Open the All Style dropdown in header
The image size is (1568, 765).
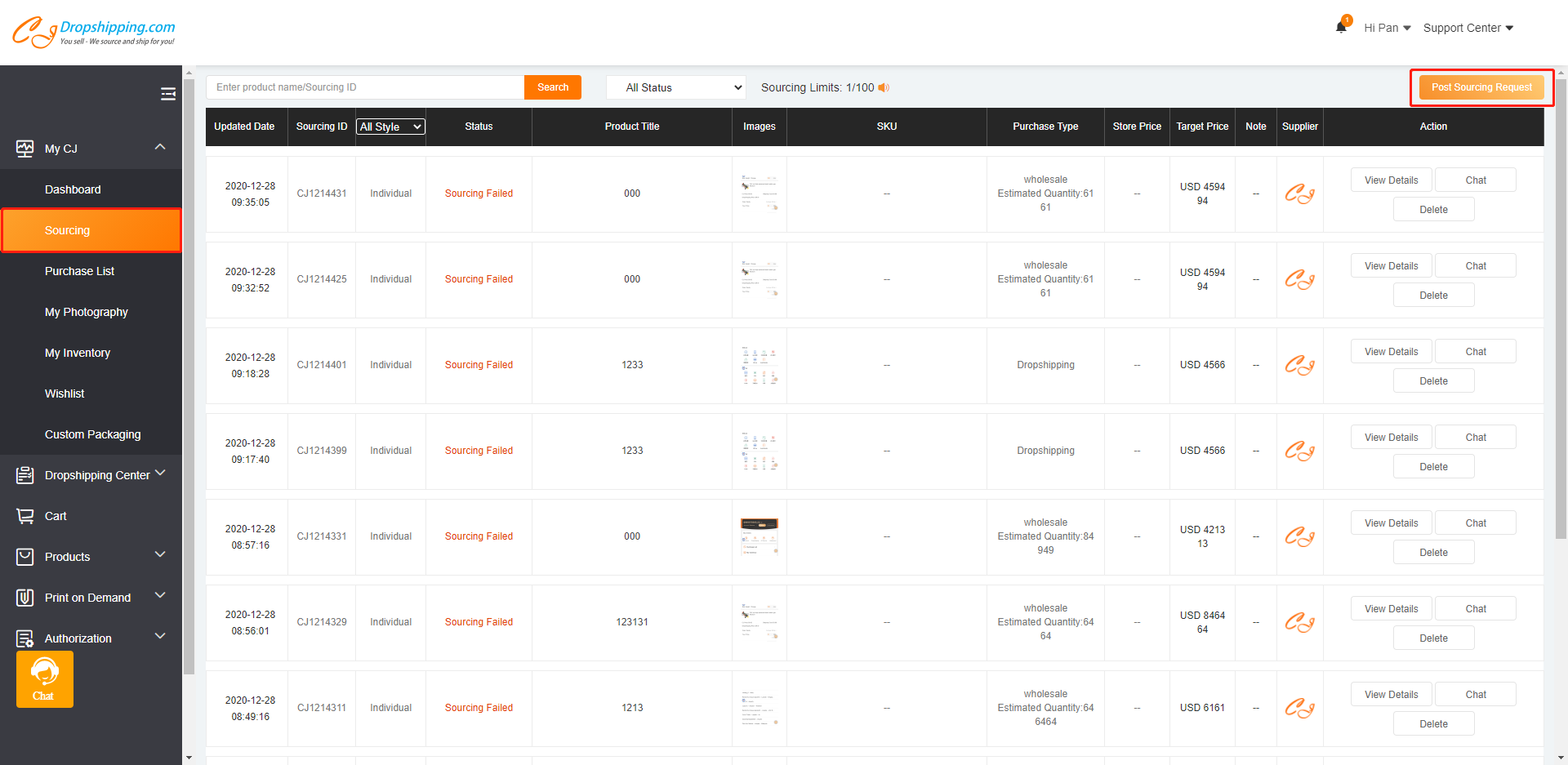[391, 127]
